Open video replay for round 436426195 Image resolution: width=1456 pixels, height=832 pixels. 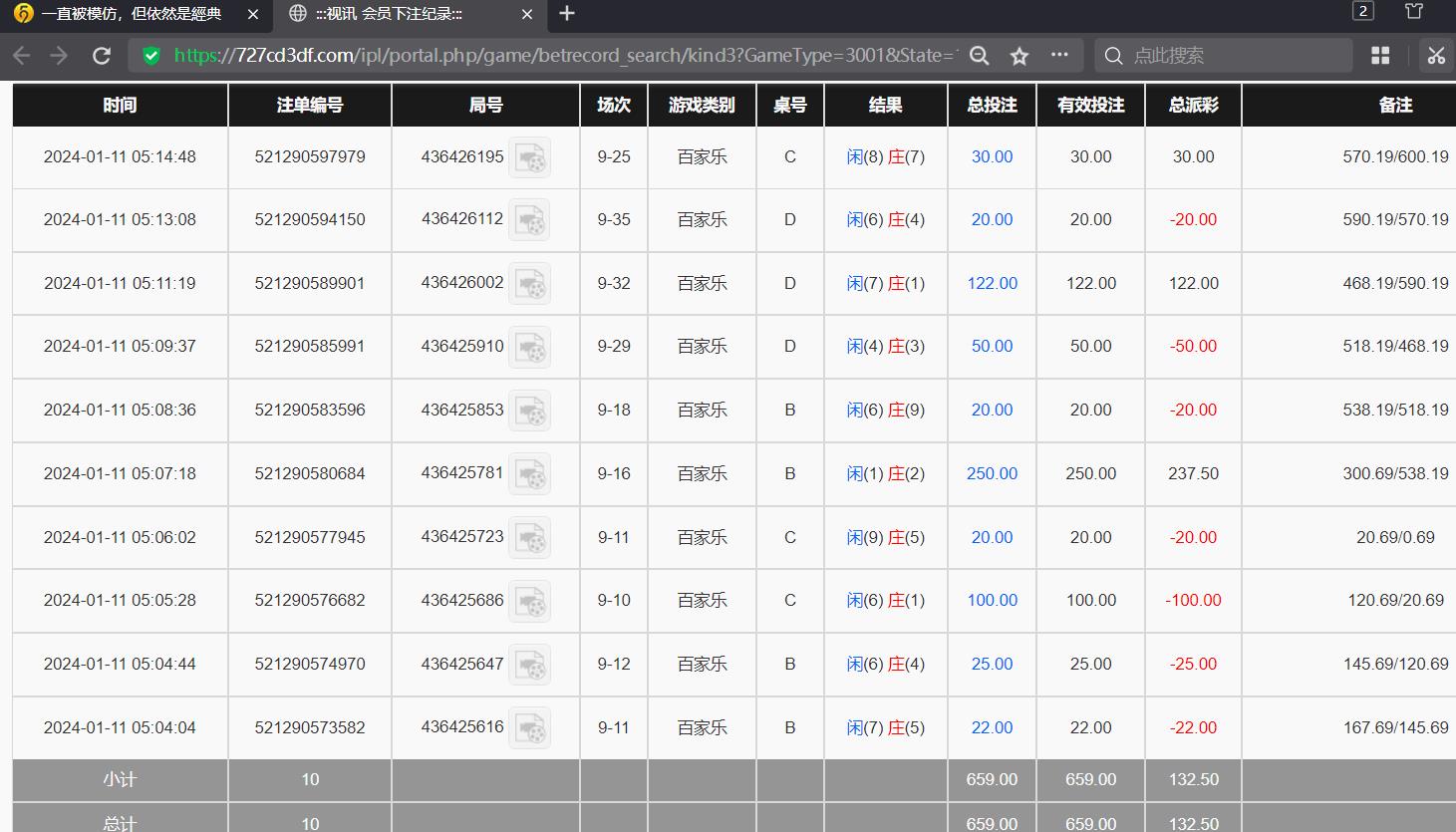pos(529,157)
